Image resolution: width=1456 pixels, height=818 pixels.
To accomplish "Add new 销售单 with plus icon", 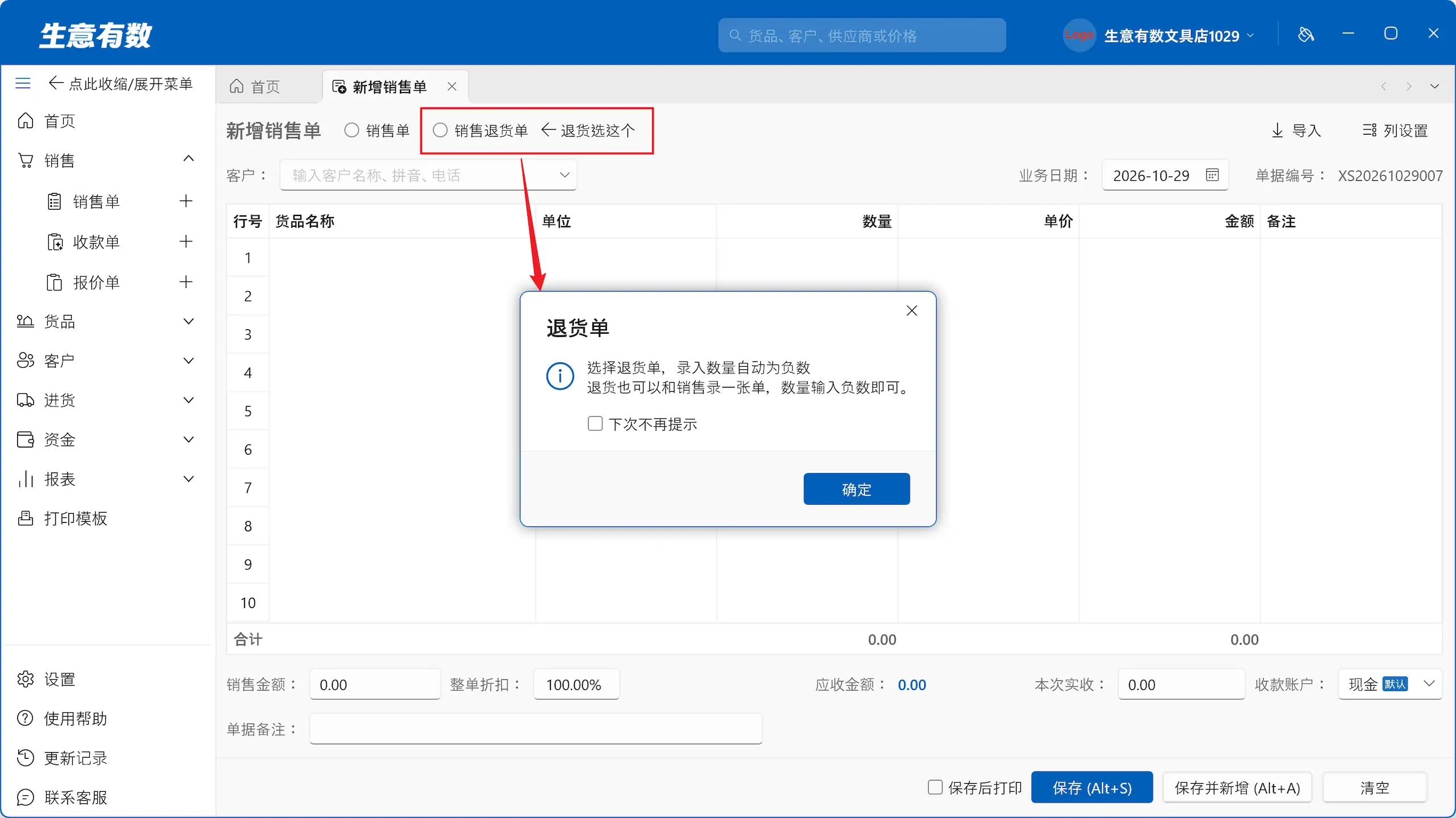I will pyautogui.click(x=186, y=201).
